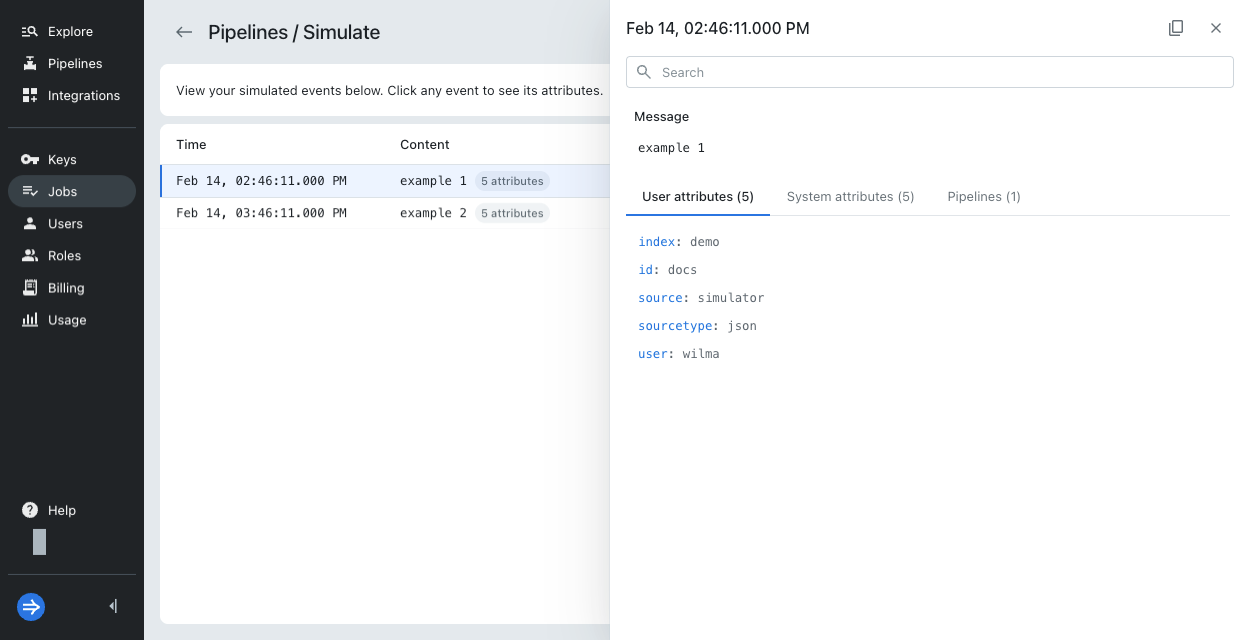Copy the event details to clipboard
Screen dimensions: 1250x640
click(1176, 28)
